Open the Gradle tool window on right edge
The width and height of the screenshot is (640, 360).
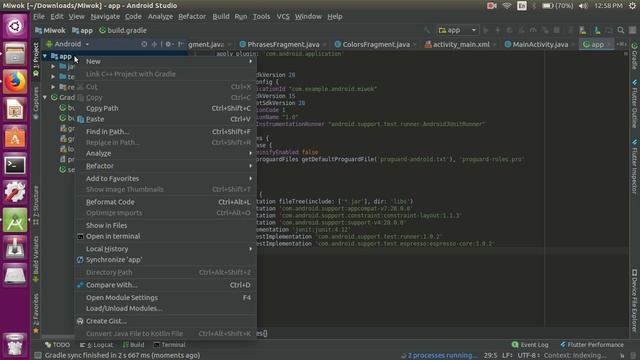pos(634,56)
